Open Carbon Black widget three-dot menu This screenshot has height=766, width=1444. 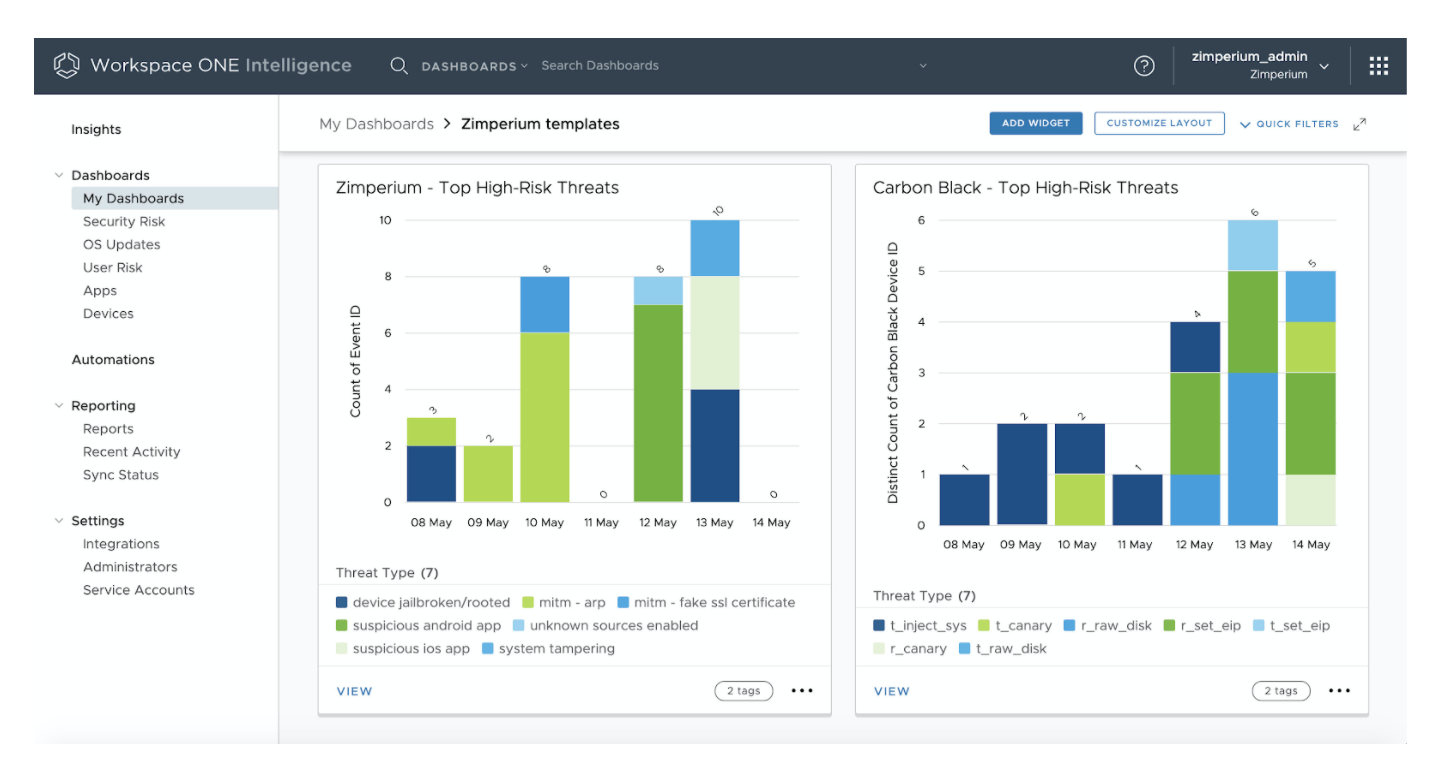1340,691
